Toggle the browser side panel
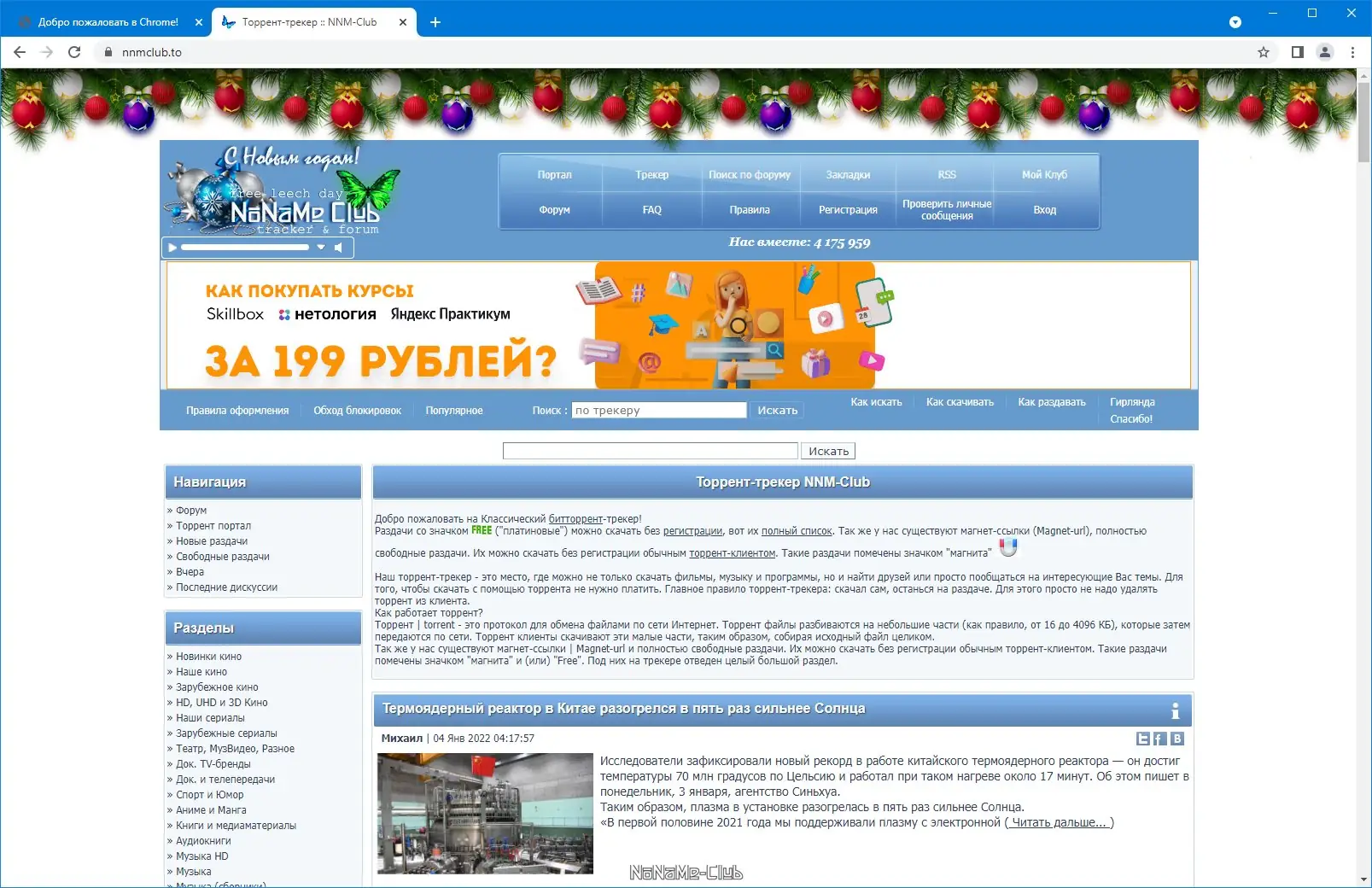1372x888 pixels. [x=1295, y=52]
